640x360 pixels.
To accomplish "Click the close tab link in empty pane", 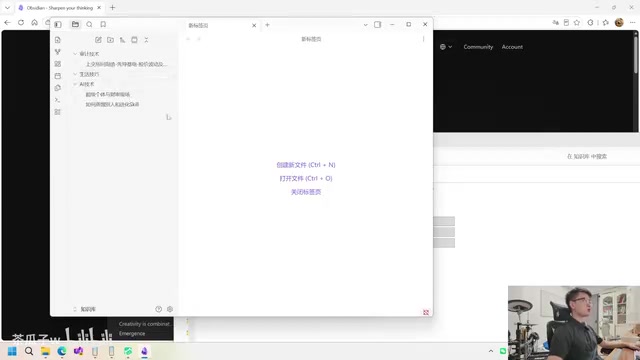I will click(306, 192).
